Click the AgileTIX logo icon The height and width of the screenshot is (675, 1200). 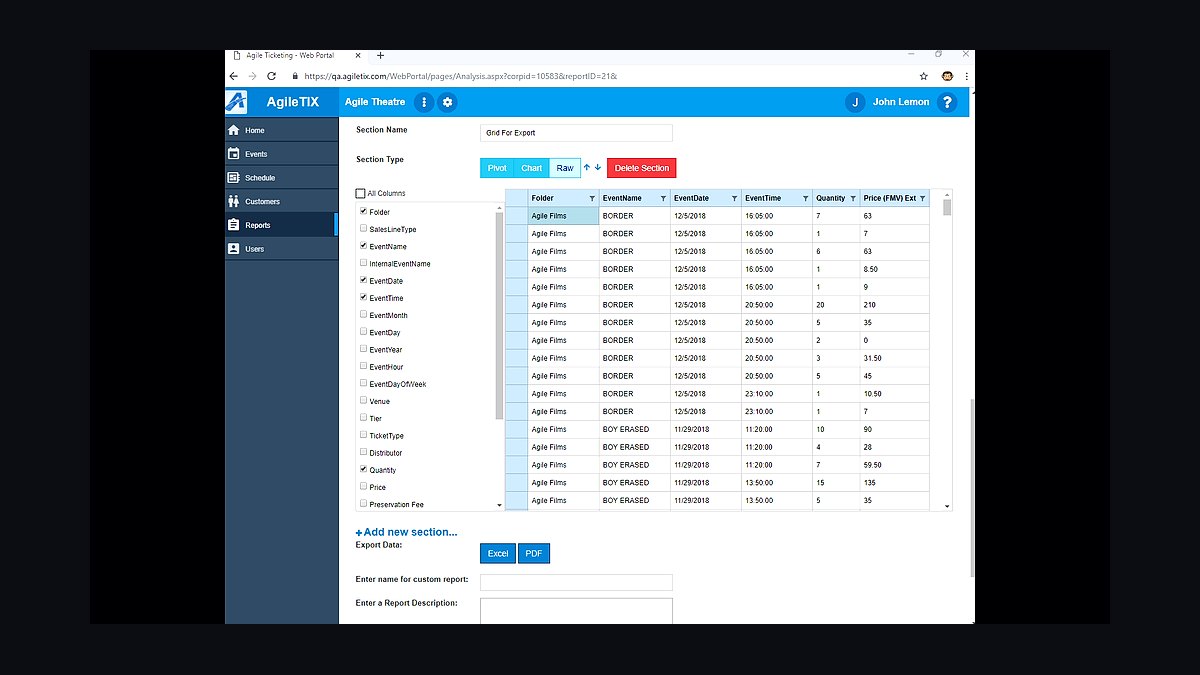click(x=236, y=102)
